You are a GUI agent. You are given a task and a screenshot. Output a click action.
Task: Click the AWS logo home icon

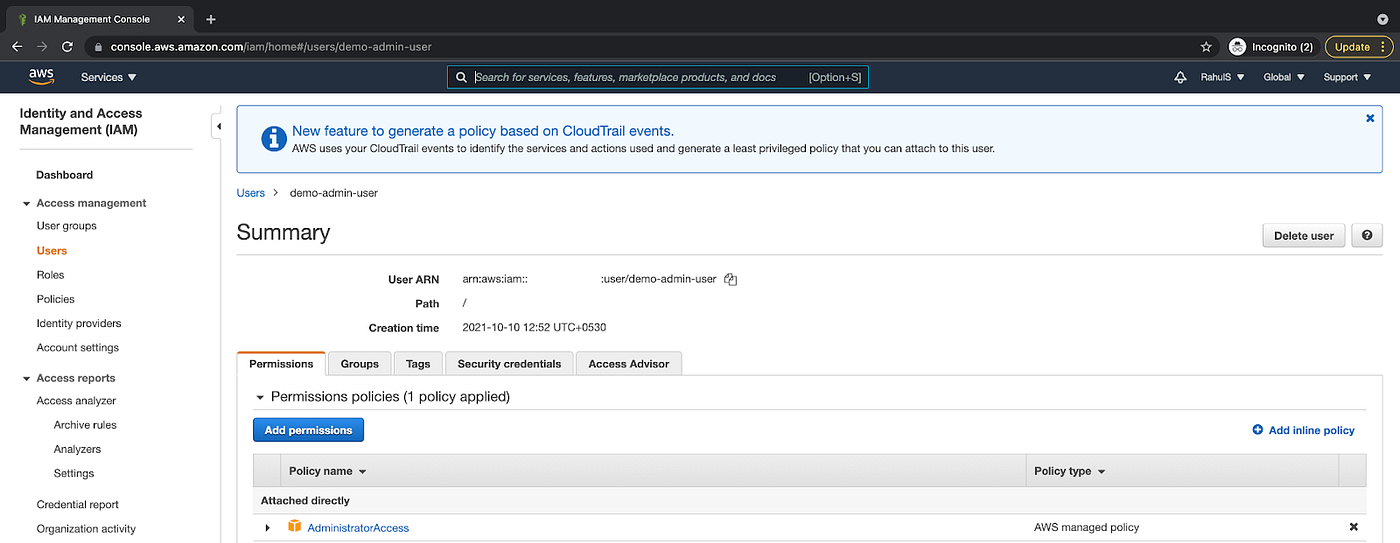[x=41, y=77]
